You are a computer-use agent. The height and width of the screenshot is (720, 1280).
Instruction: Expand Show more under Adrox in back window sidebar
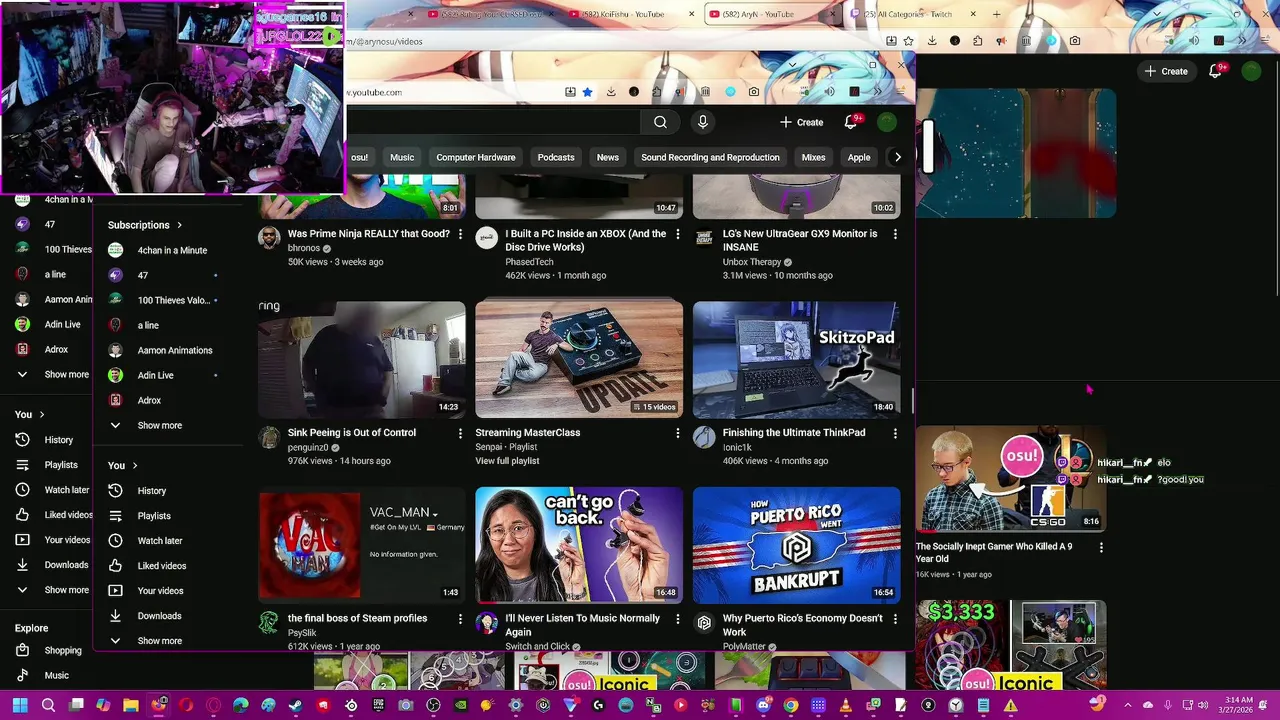click(x=52, y=375)
